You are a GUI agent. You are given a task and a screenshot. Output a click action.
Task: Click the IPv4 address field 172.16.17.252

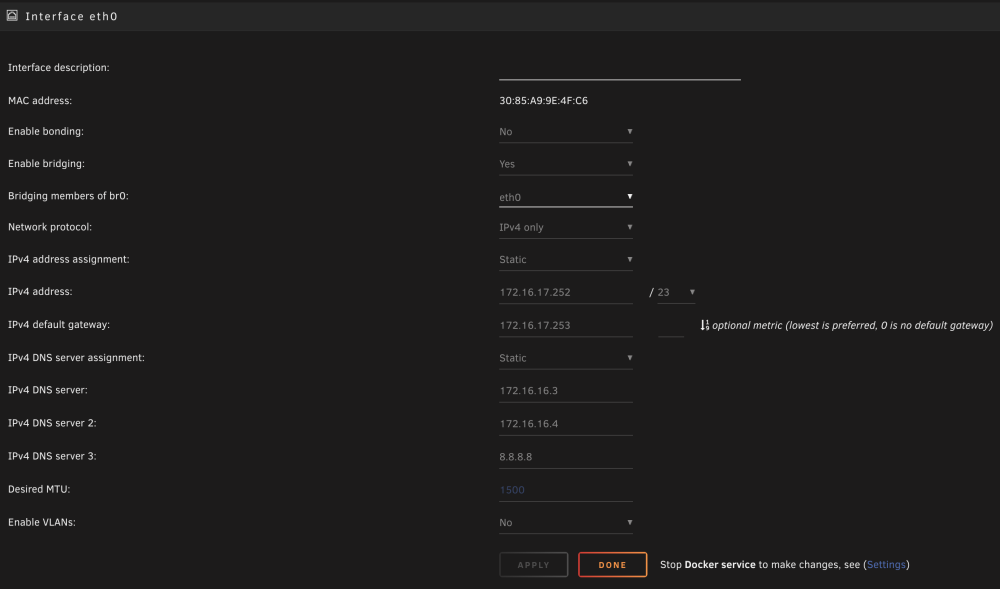tap(566, 293)
